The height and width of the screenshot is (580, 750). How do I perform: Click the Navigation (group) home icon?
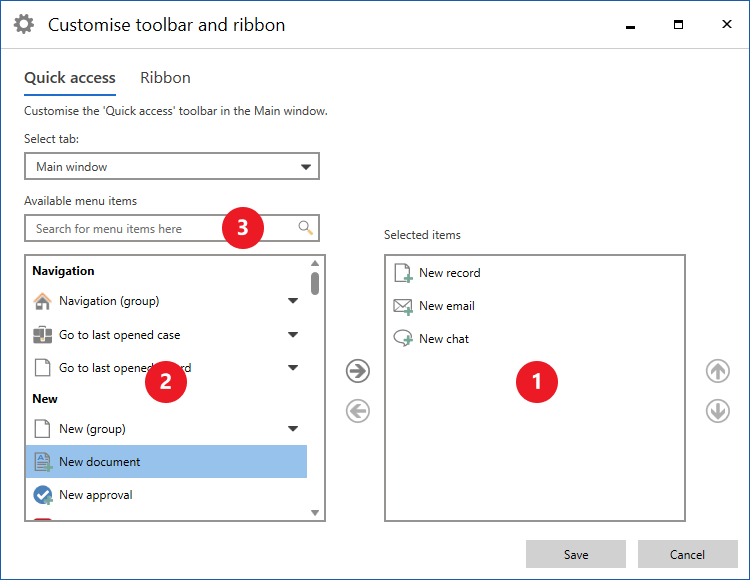[x=42, y=301]
